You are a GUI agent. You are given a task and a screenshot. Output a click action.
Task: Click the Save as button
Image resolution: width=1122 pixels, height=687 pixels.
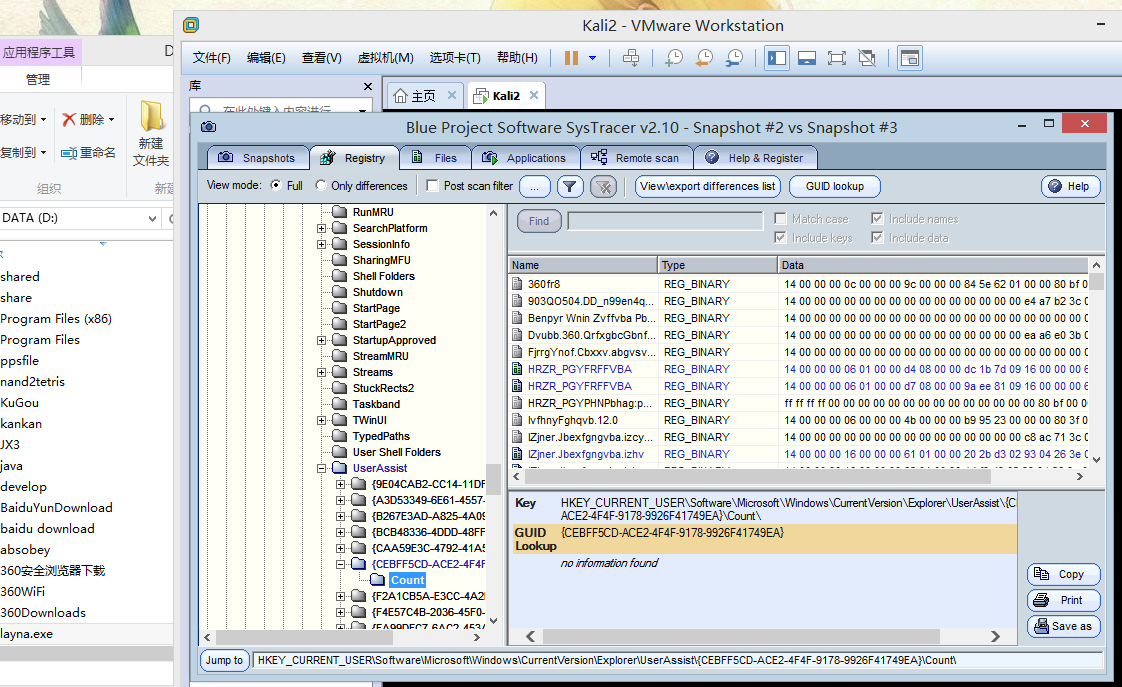coord(1063,626)
